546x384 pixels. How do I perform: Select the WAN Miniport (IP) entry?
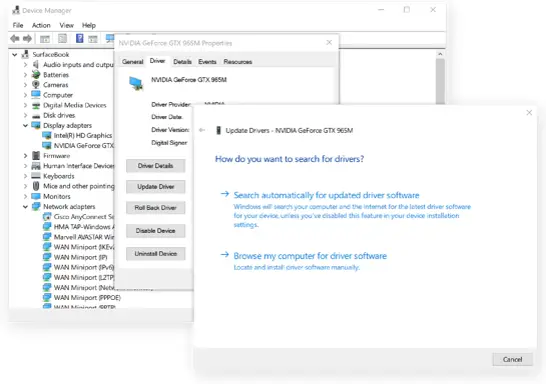point(80,257)
